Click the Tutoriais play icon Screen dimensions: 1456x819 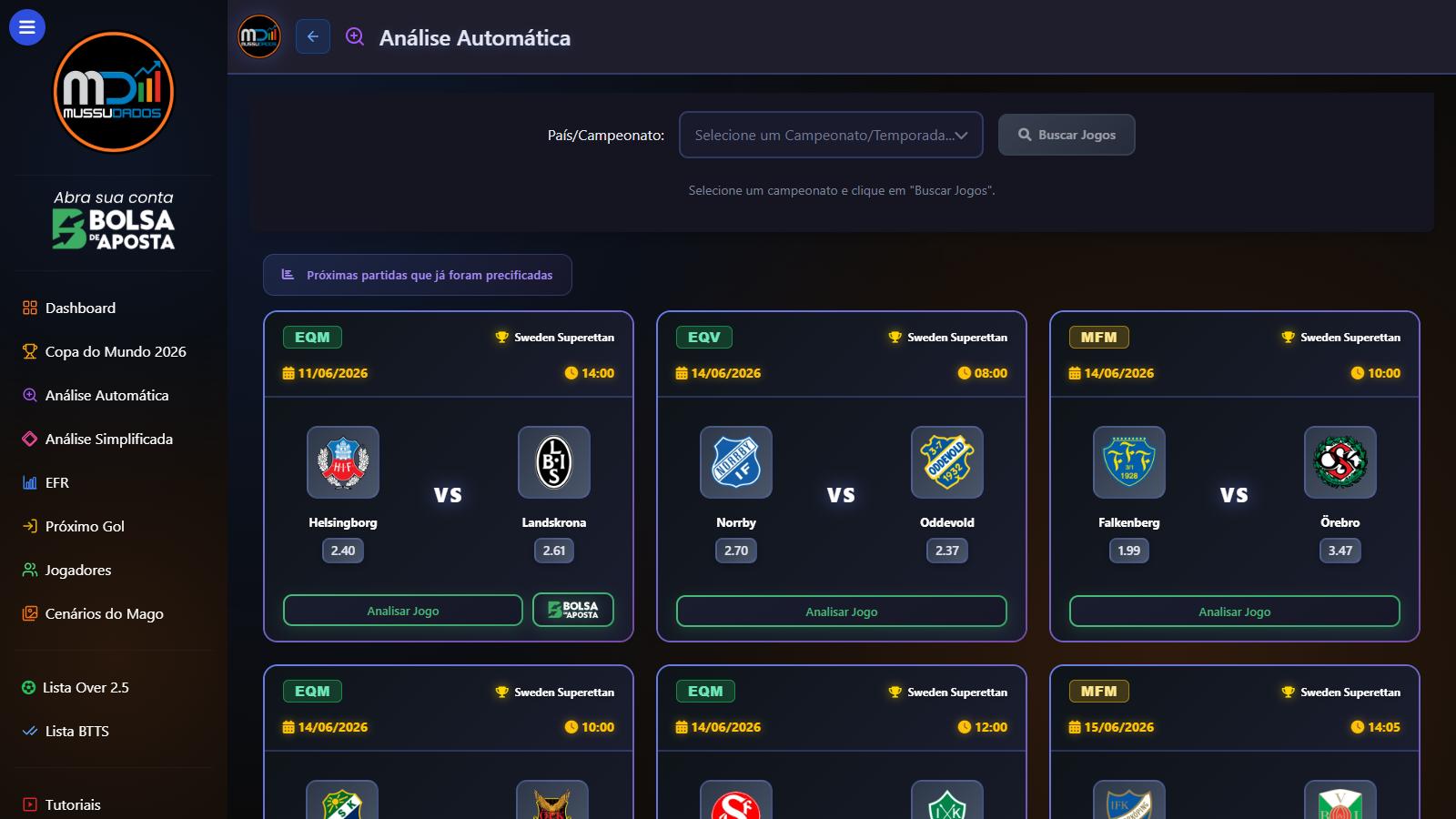point(30,804)
